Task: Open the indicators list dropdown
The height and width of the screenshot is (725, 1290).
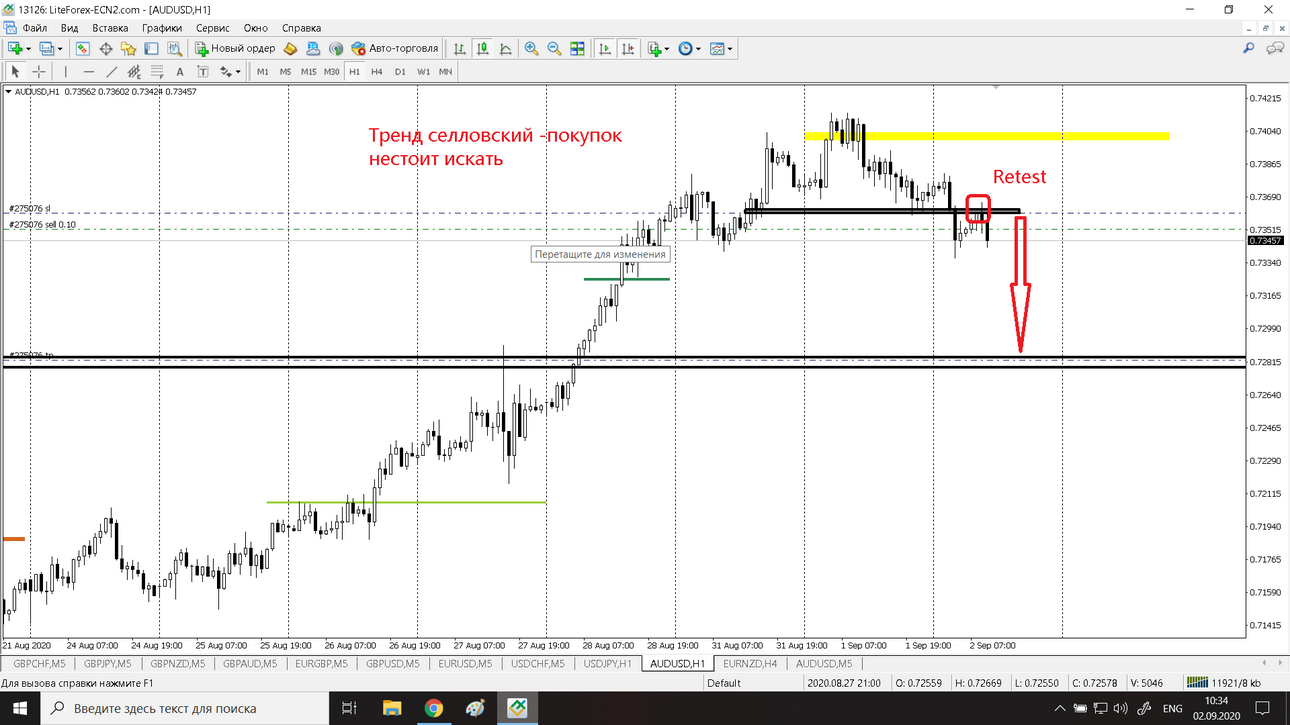Action: pos(657,48)
